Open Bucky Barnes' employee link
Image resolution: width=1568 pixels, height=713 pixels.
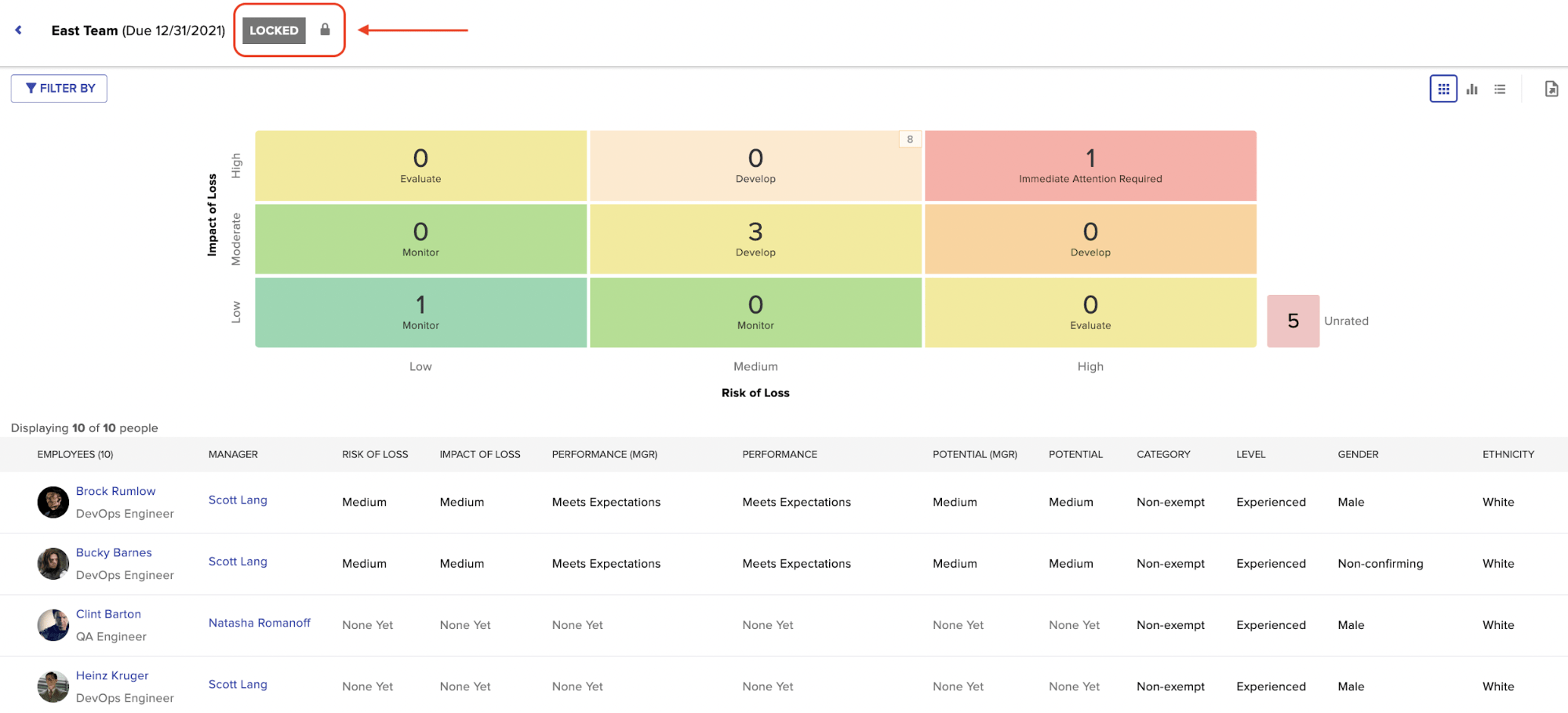click(114, 552)
